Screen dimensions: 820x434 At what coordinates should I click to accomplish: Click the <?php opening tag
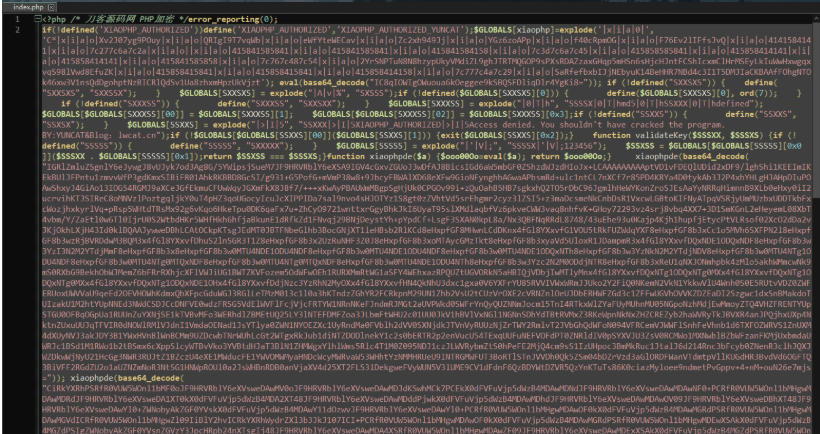click(51, 19)
